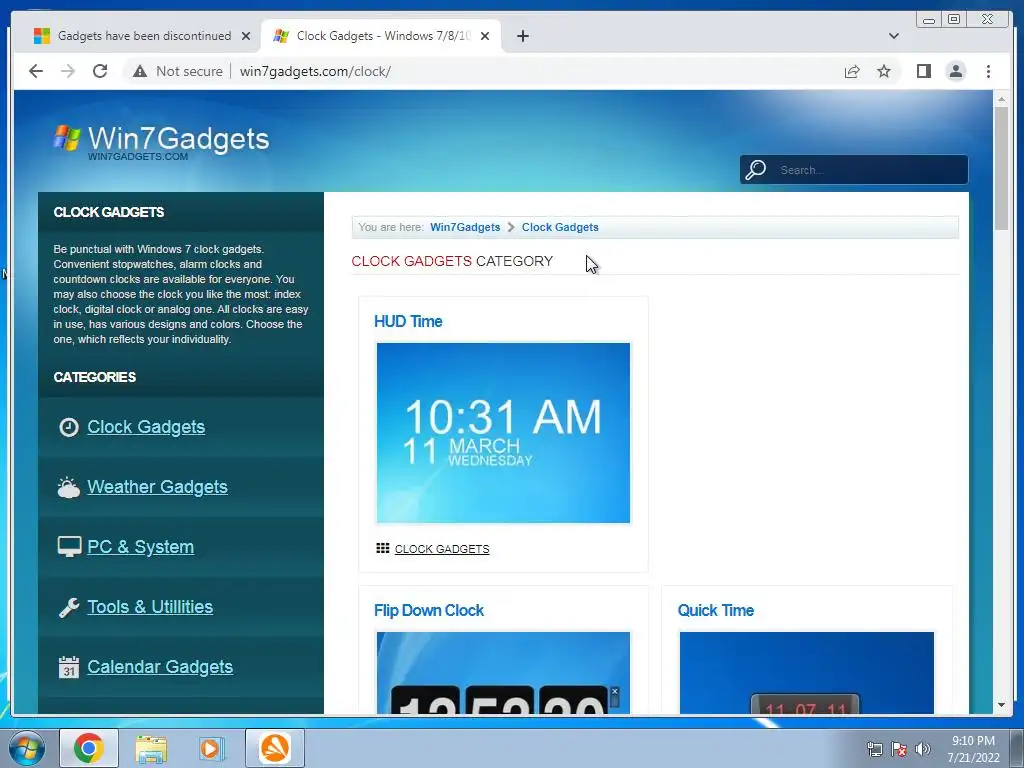1024x768 pixels.
Task: Close the Clock Gadgets tab
Action: [485, 36]
